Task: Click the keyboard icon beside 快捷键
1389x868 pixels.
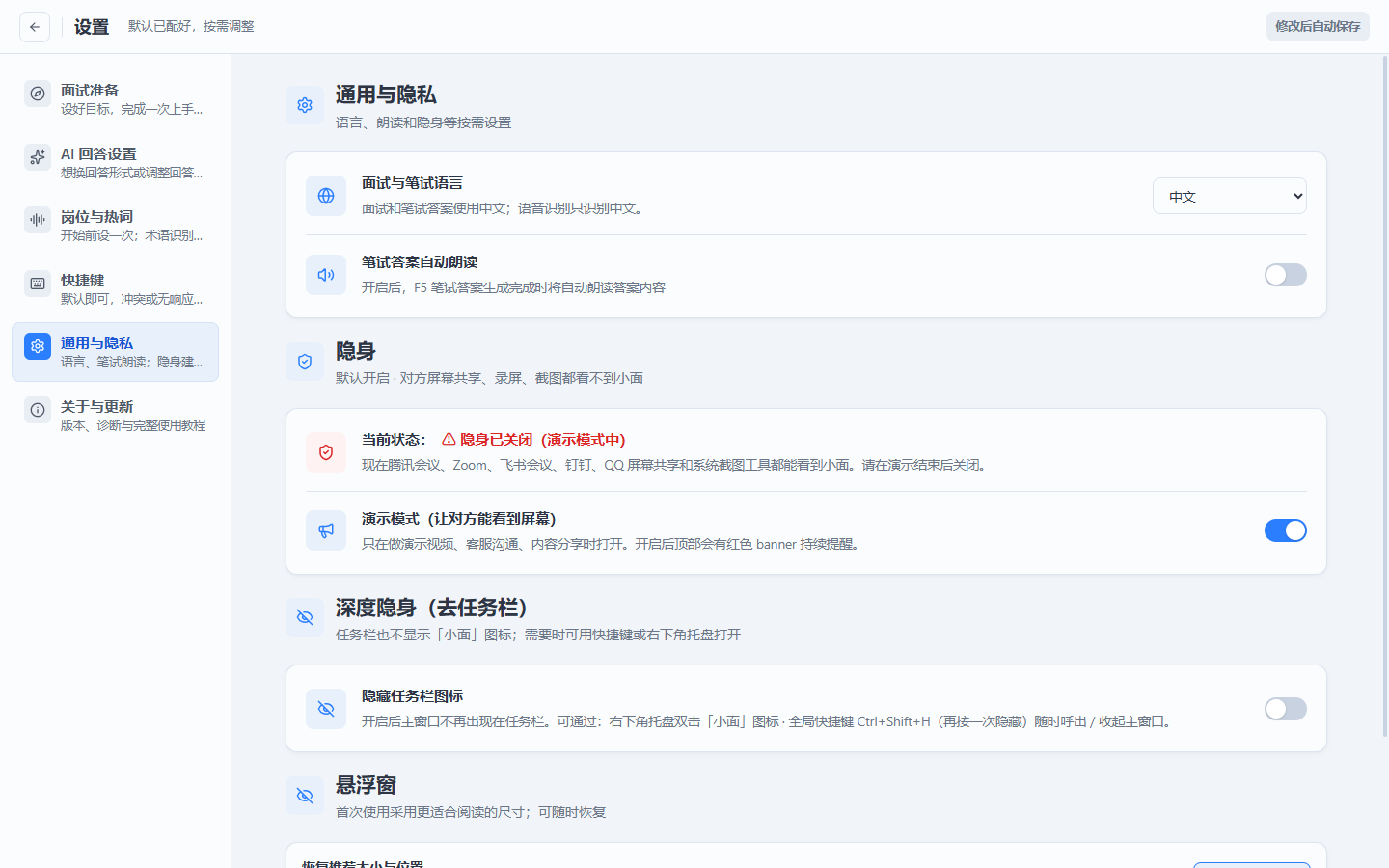Action: [x=38, y=284]
